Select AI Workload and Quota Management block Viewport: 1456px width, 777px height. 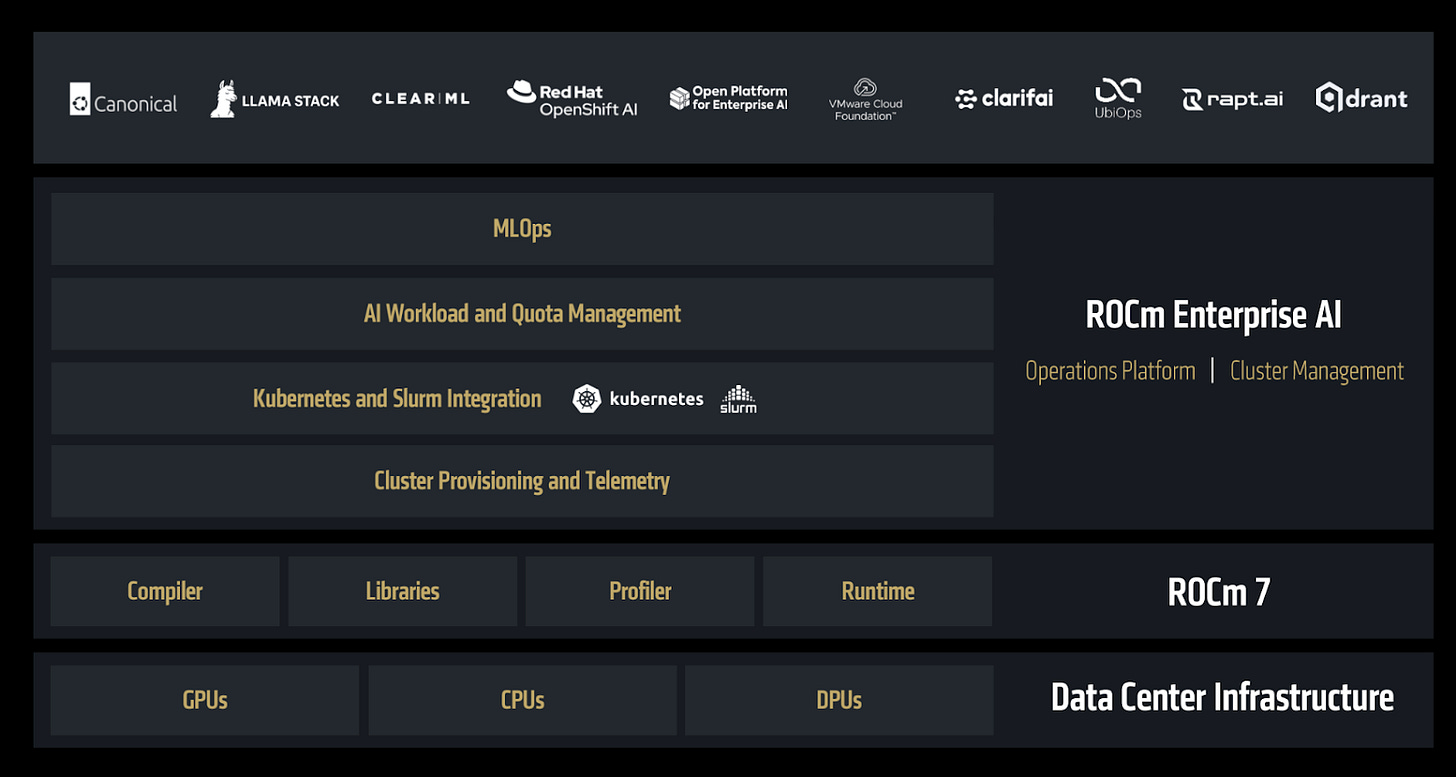[x=522, y=314]
